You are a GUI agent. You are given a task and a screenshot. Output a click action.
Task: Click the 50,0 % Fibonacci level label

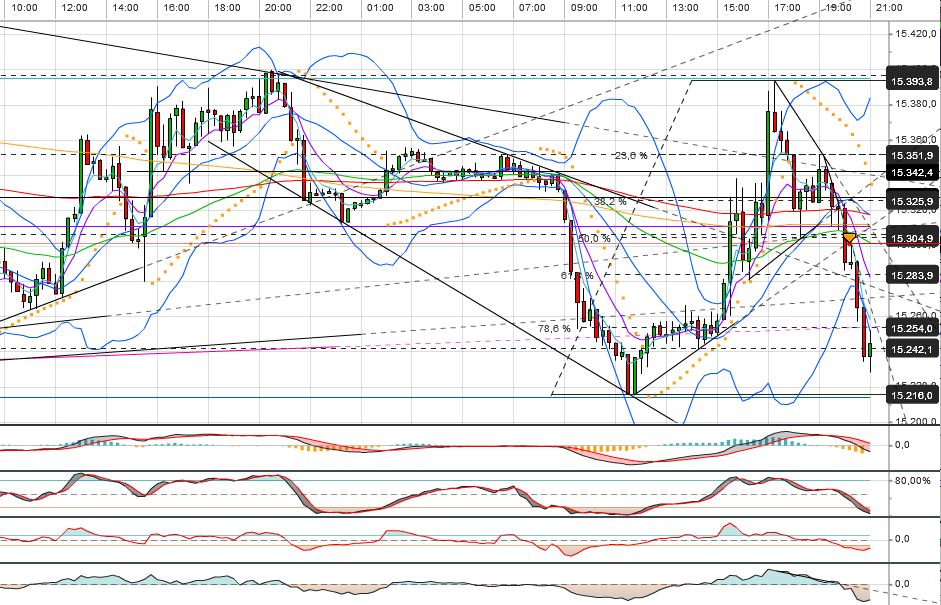click(594, 238)
